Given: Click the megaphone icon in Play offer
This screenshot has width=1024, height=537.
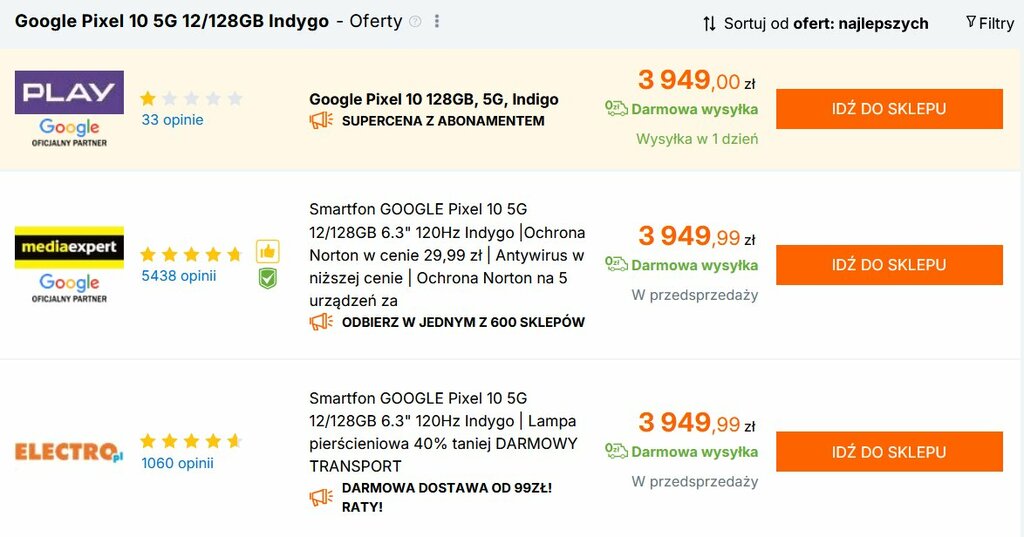Looking at the screenshot, I should [321, 121].
